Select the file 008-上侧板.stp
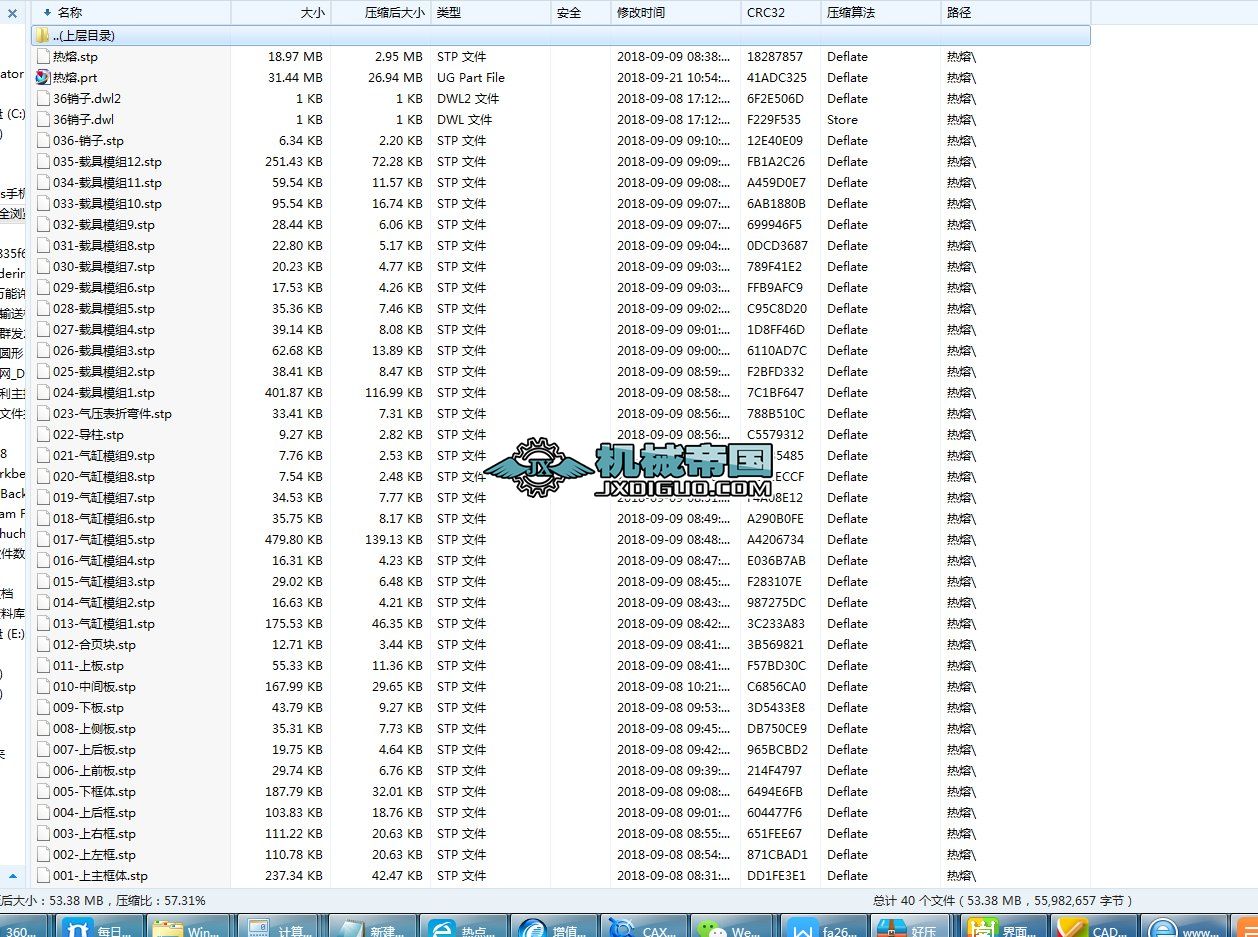Image resolution: width=1258 pixels, height=937 pixels. pos(94,728)
